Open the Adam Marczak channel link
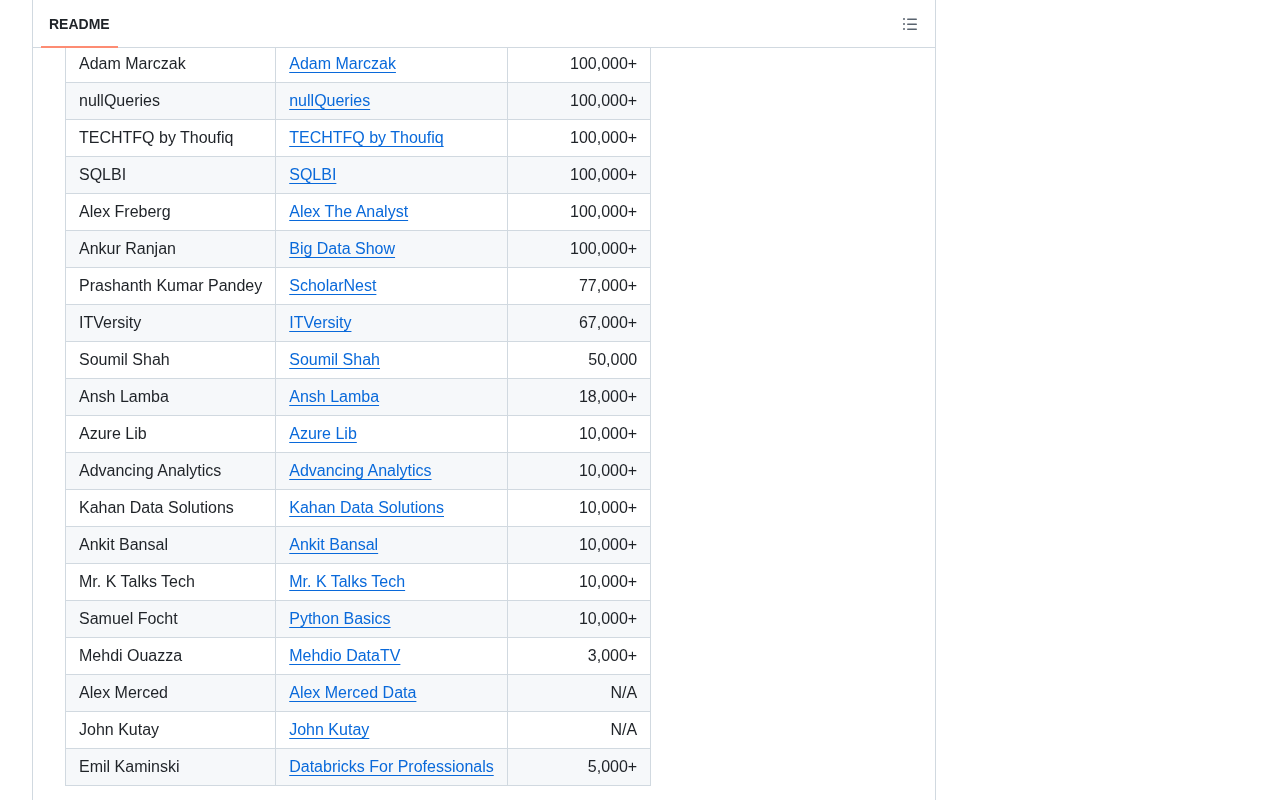Image resolution: width=1280 pixels, height=800 pixels. [342, 64]
